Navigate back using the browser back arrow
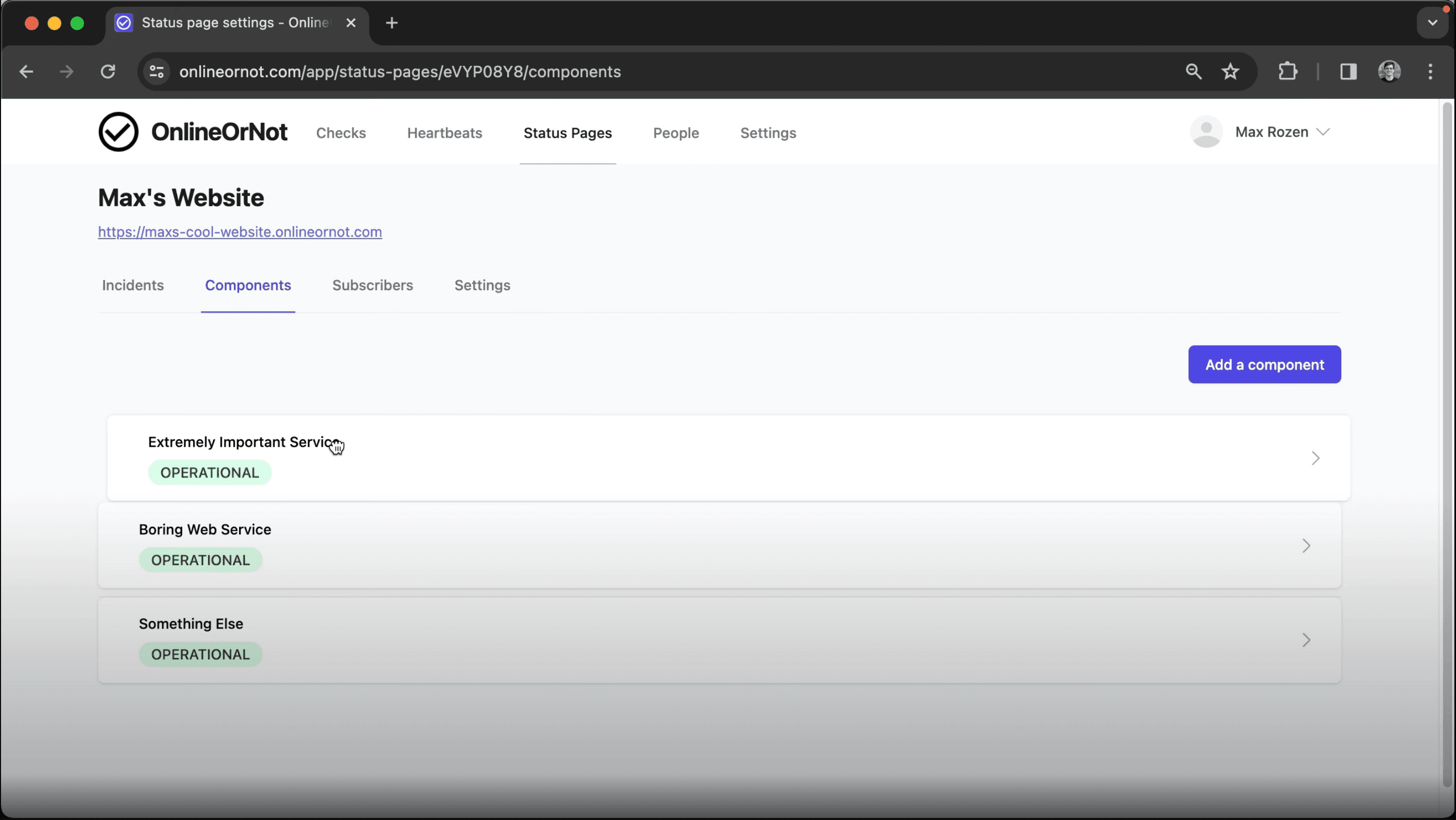The width and height of the screenshot is (1456, 820). (26, 71)
